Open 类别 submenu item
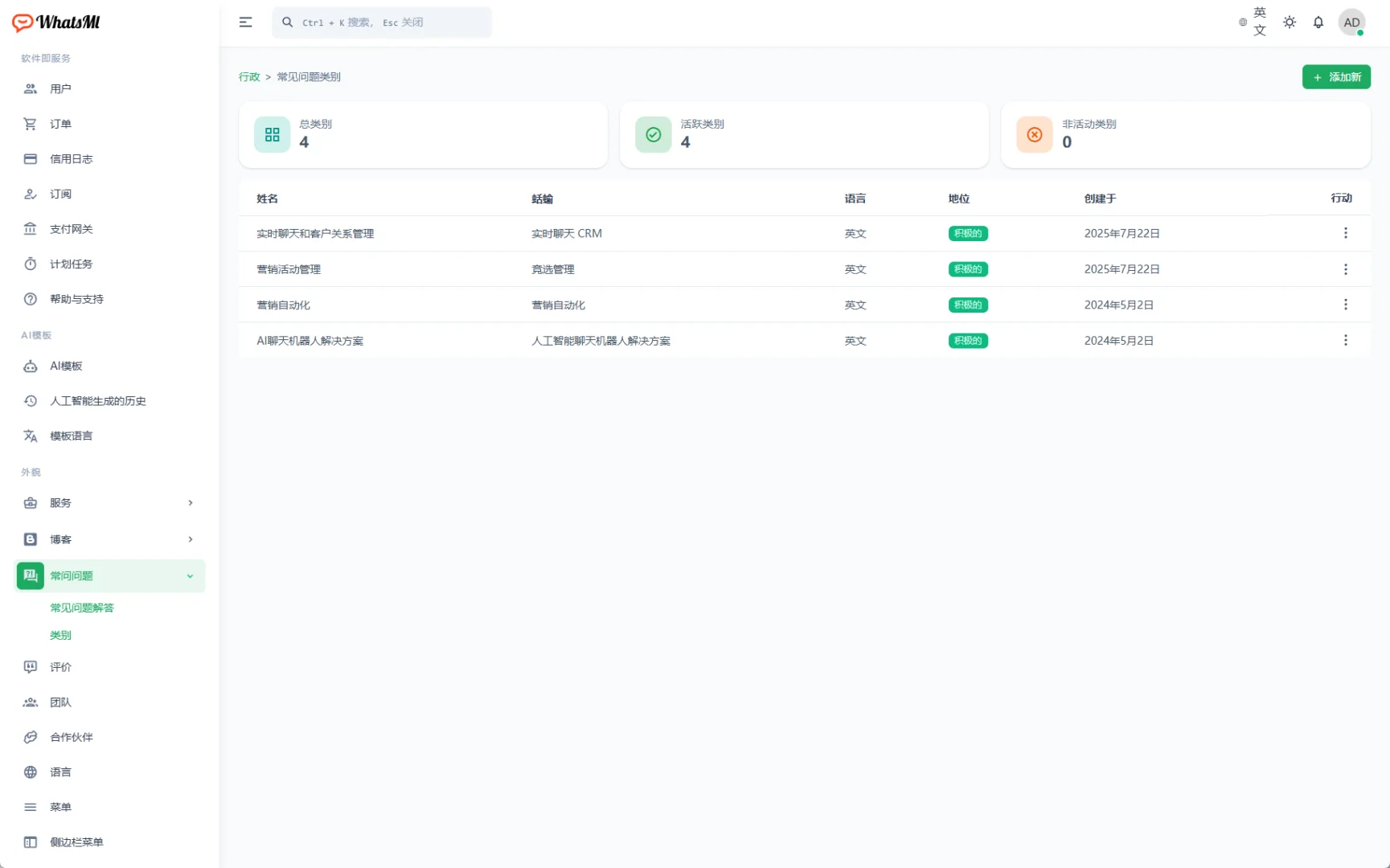 pos(60,635)
